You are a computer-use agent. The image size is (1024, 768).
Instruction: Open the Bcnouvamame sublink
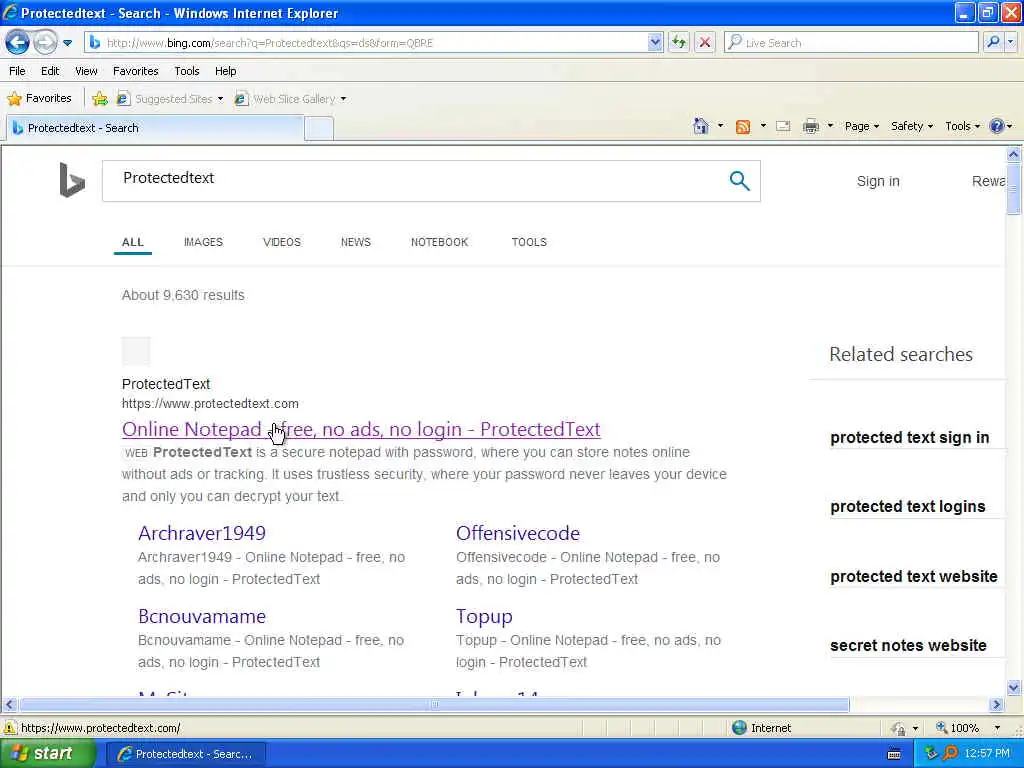click(202, 616)
